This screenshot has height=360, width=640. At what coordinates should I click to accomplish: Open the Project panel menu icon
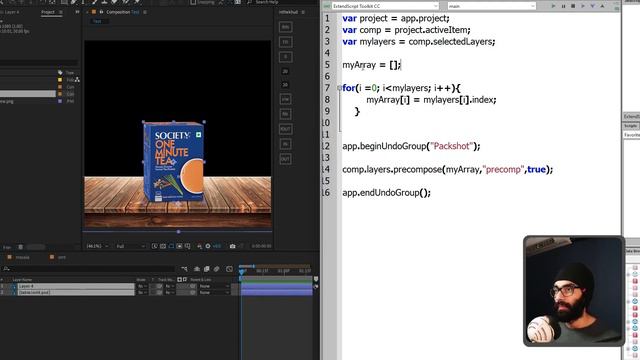(x=61, y=12)
